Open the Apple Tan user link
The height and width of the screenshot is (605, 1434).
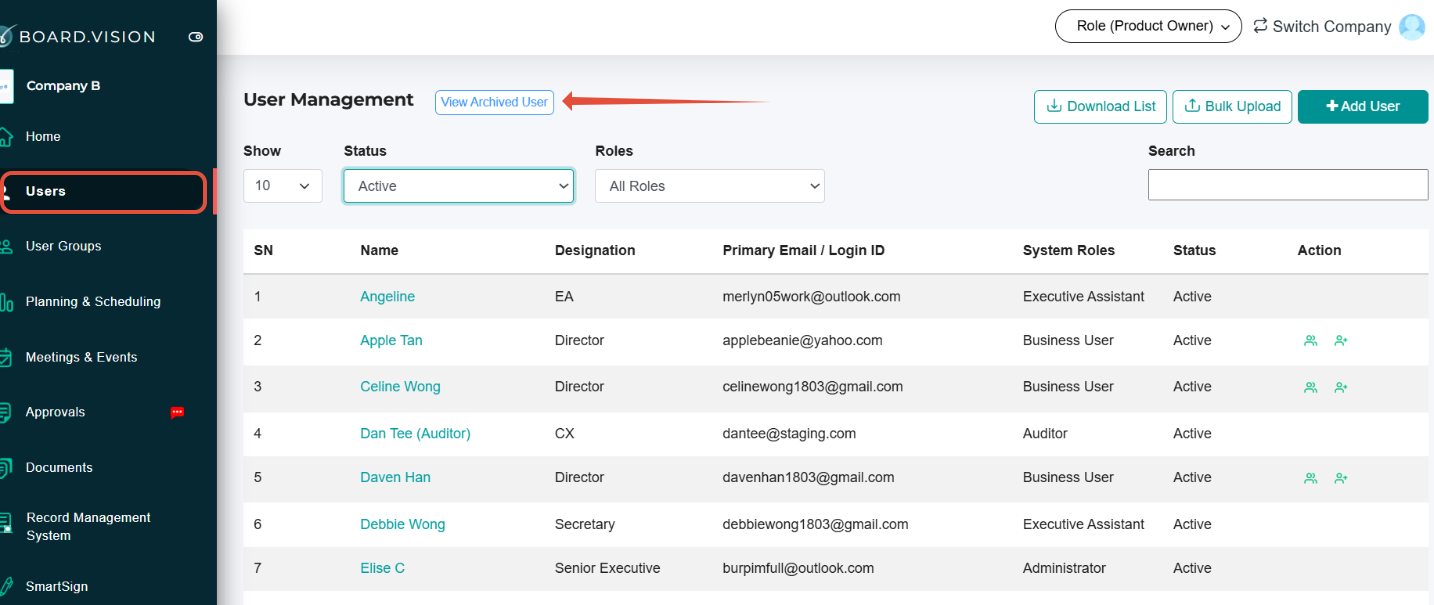pyautogui.click(x=391, y=341)
